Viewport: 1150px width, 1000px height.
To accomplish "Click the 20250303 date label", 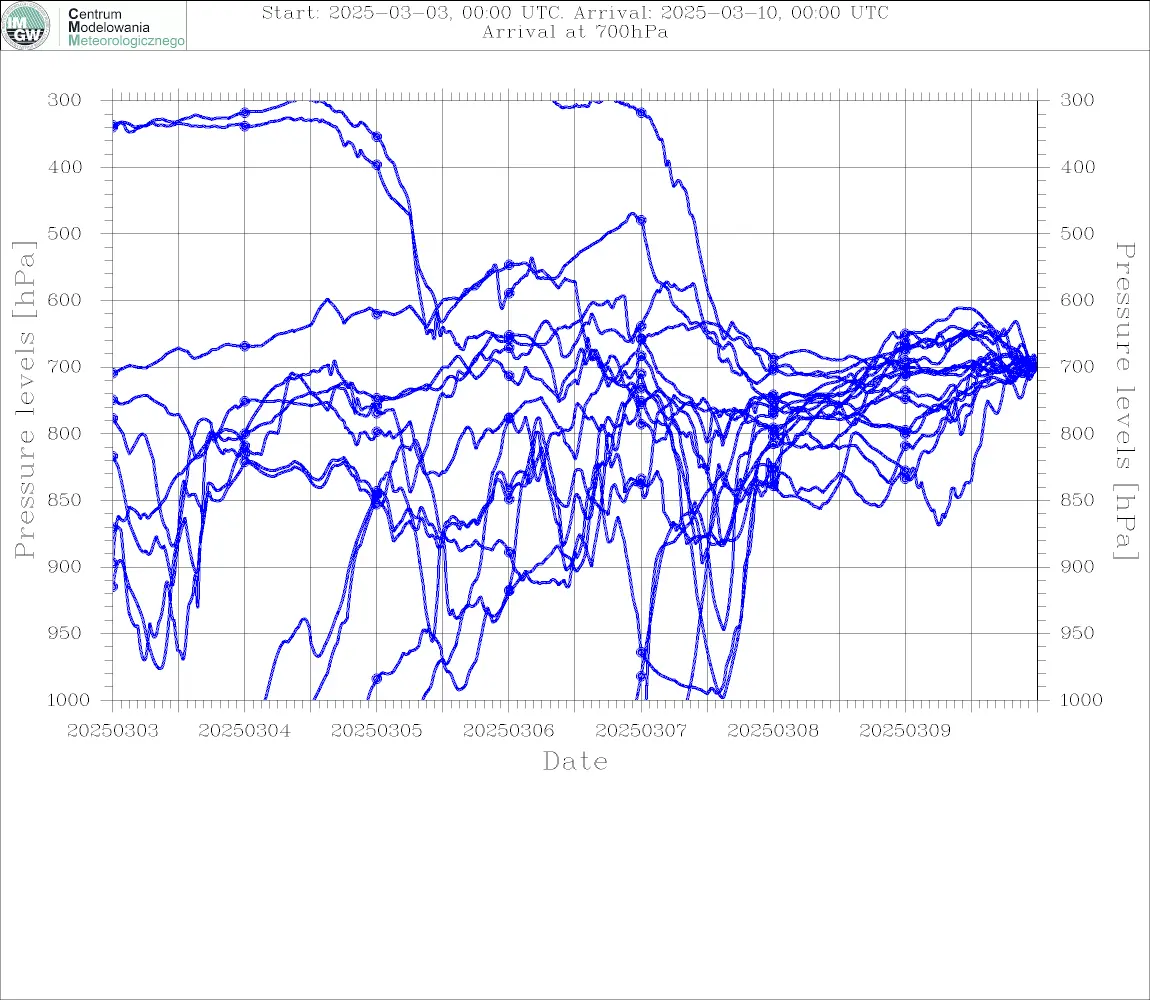I will point(112,731).
